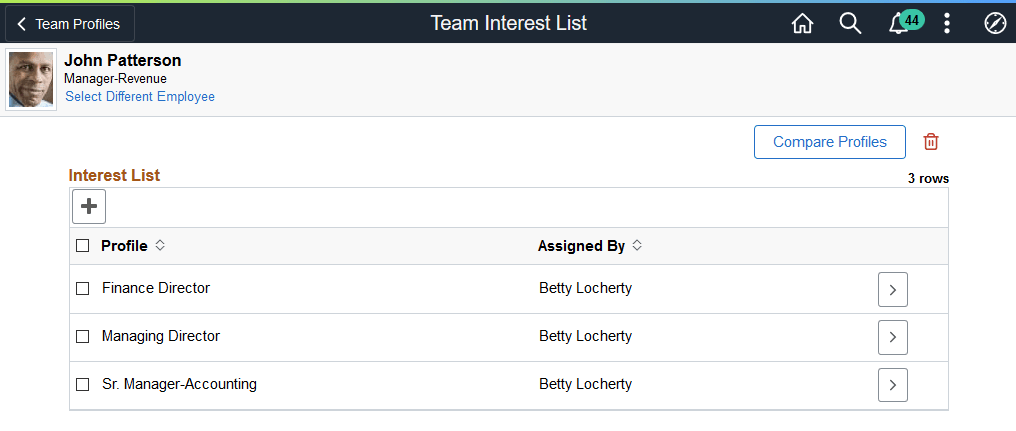Sort by Profile column arrows
This screenshot has width=1016, height=431.
click(160, 246)
